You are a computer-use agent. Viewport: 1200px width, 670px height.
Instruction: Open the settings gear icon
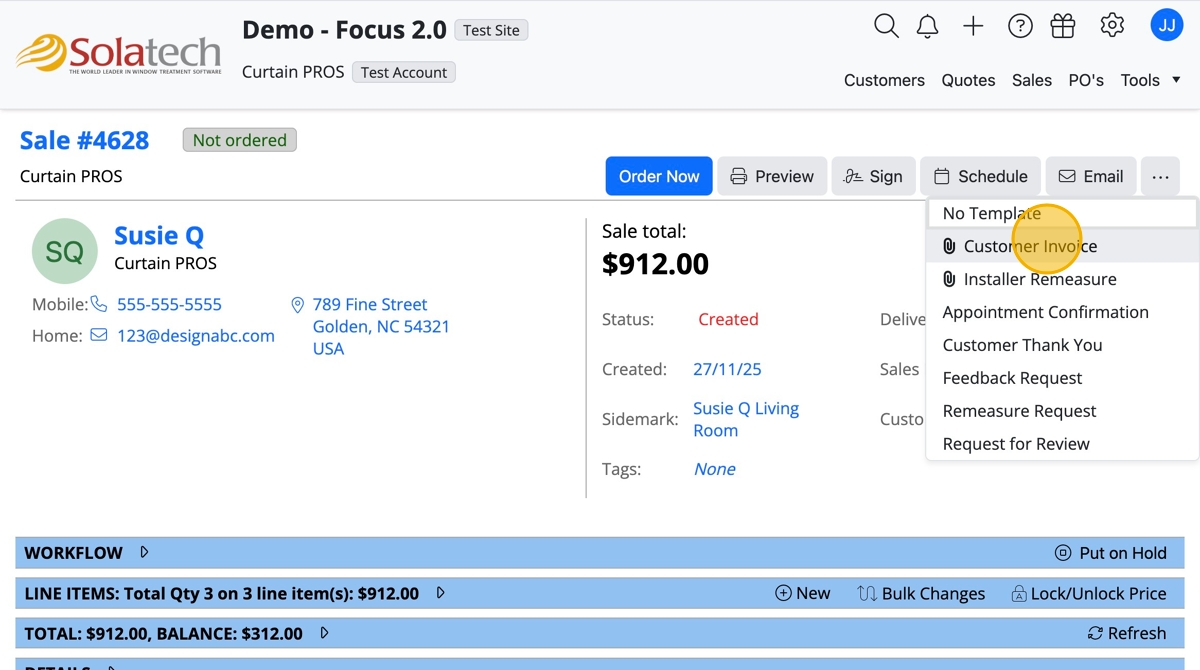1112,26
